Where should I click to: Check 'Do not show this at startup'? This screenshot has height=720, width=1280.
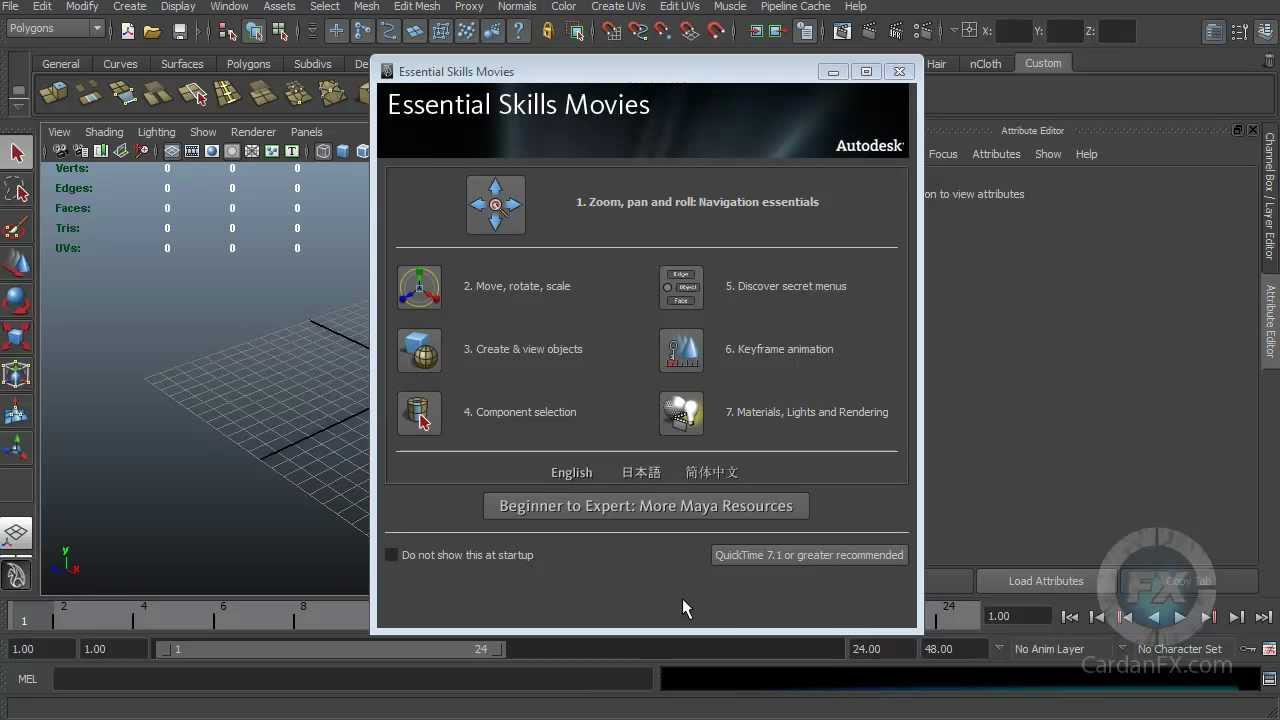coord(392,555)
